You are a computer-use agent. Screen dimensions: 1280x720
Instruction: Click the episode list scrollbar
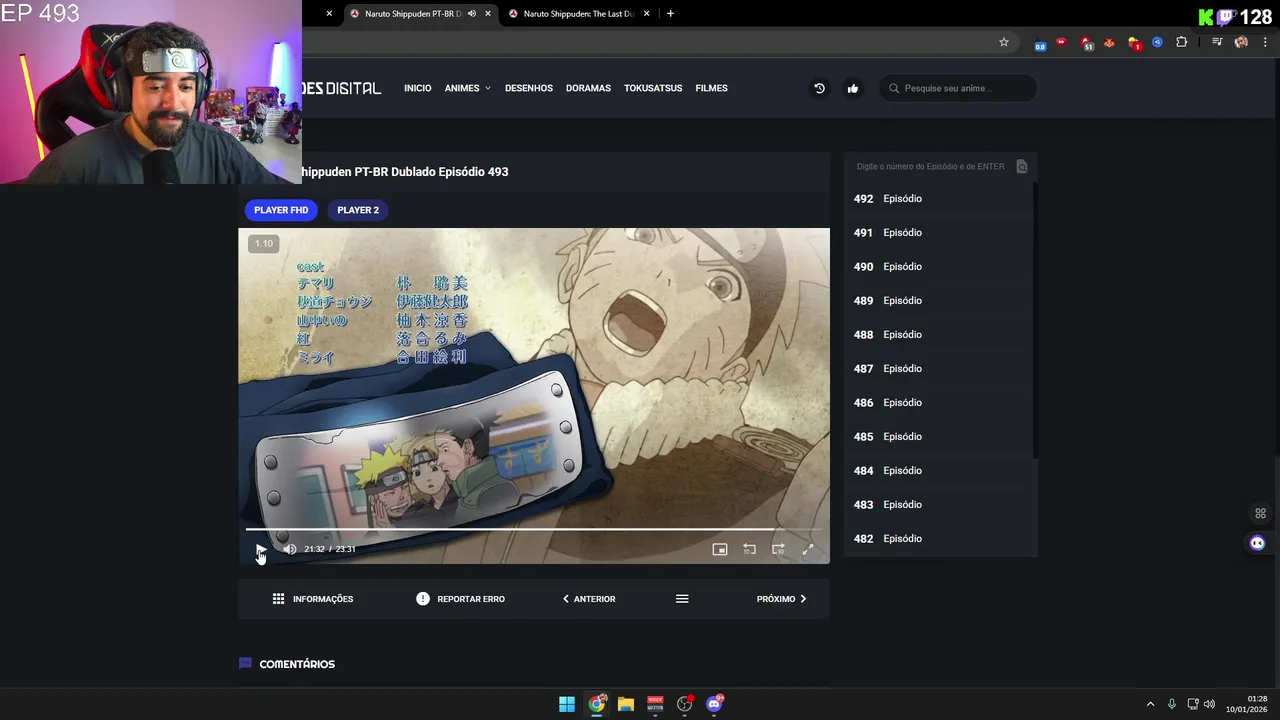coord(1034,320)
